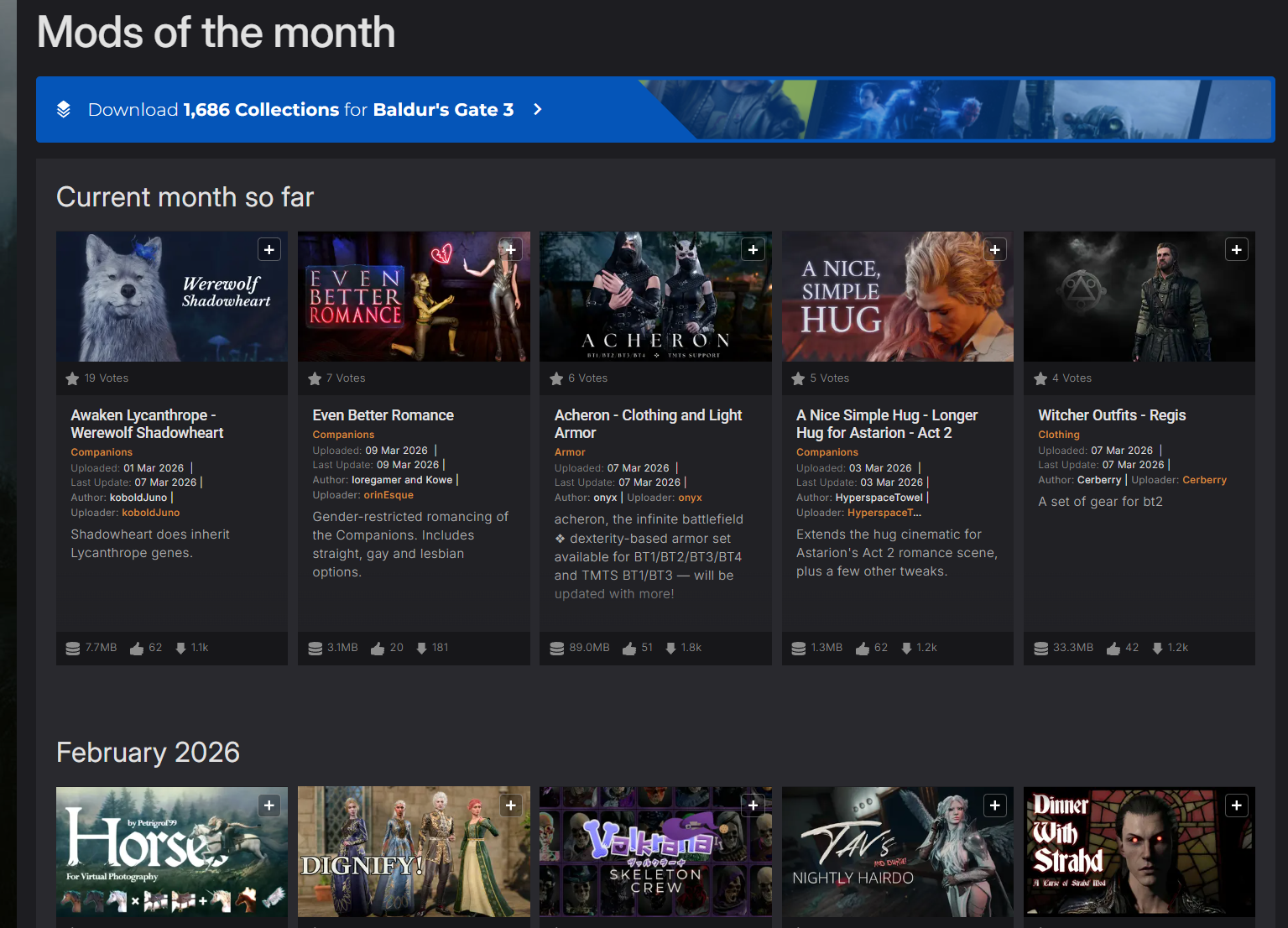Click the 'A set of gear for bt2' description
This screenshot has height=928, width=1288.
[1100, 502]
